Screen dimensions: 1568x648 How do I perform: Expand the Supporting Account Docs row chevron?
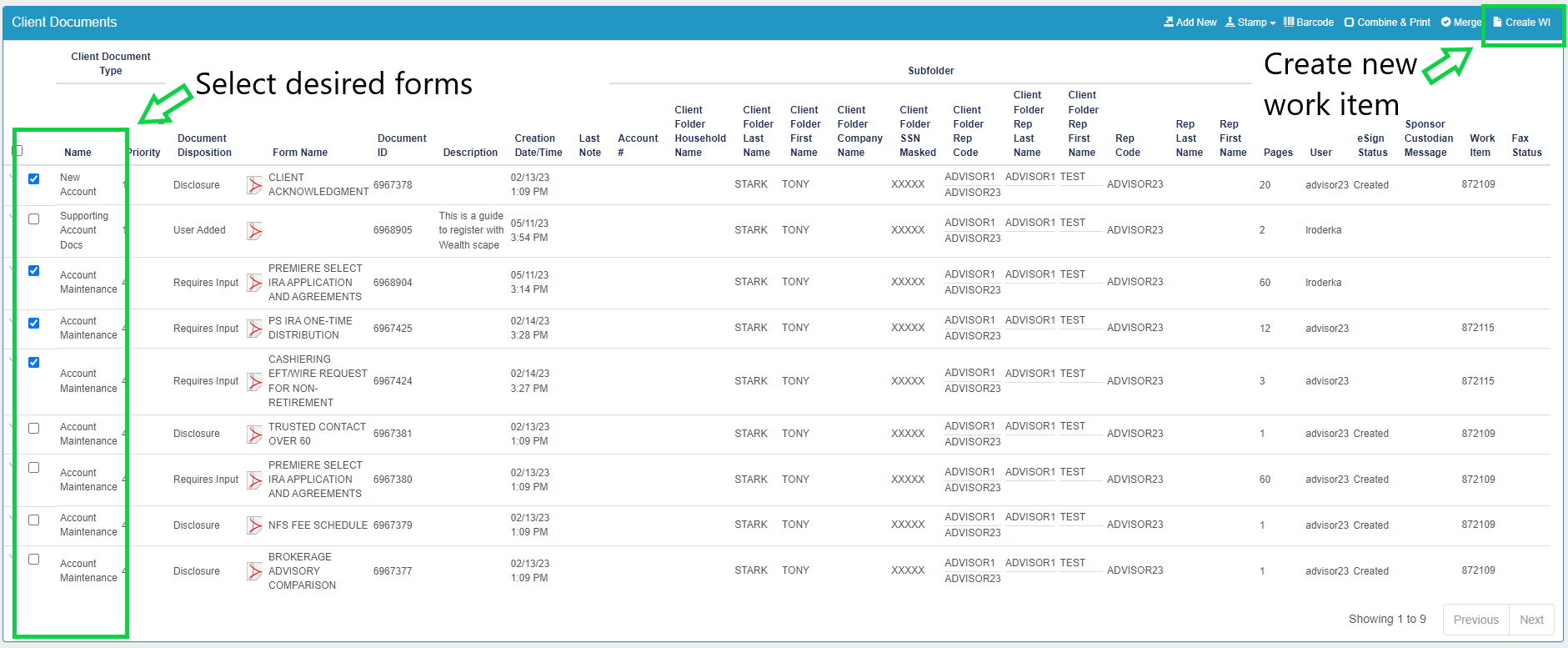(x=13, y=216)
